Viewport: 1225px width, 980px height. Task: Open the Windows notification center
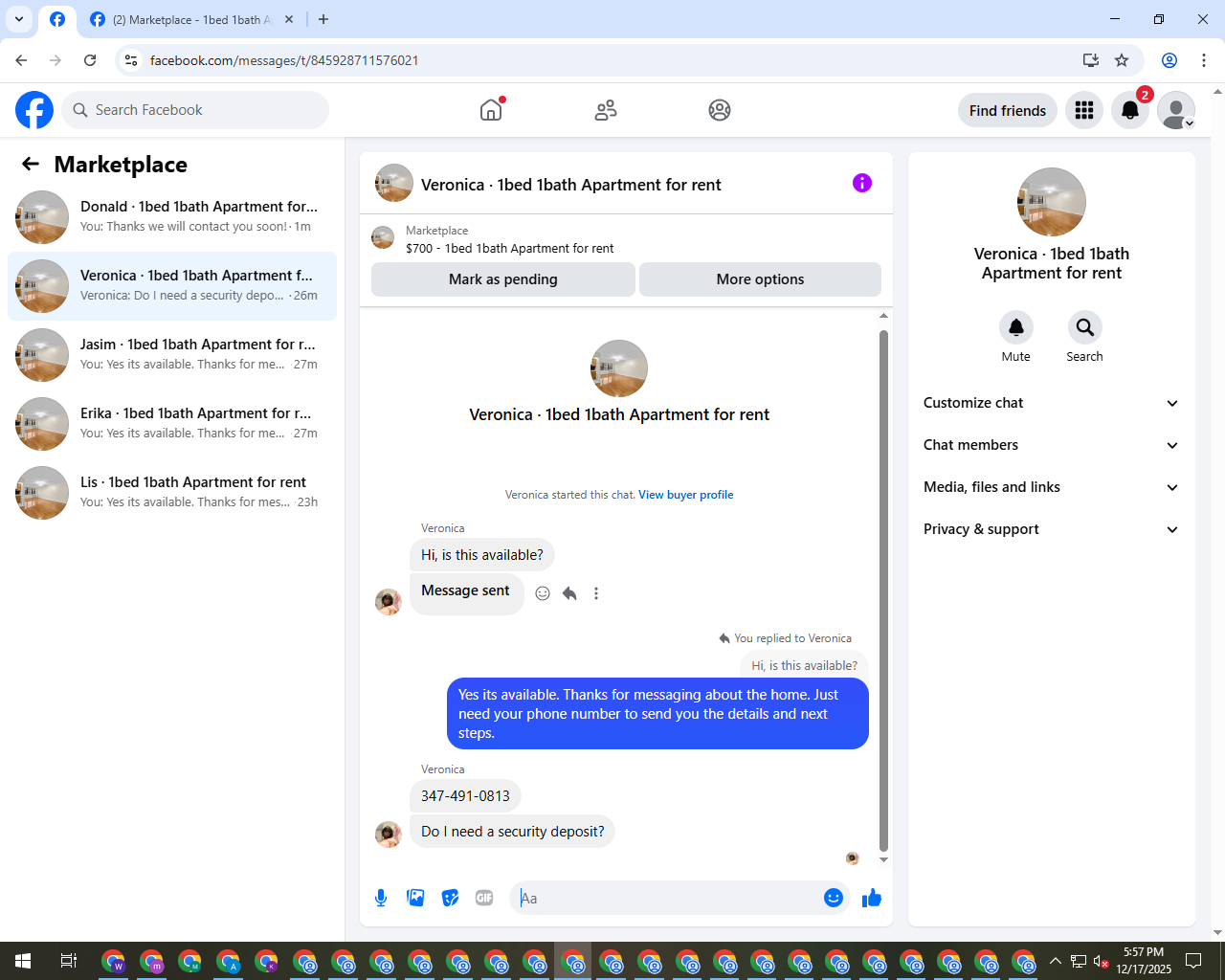coord(1193,961)
